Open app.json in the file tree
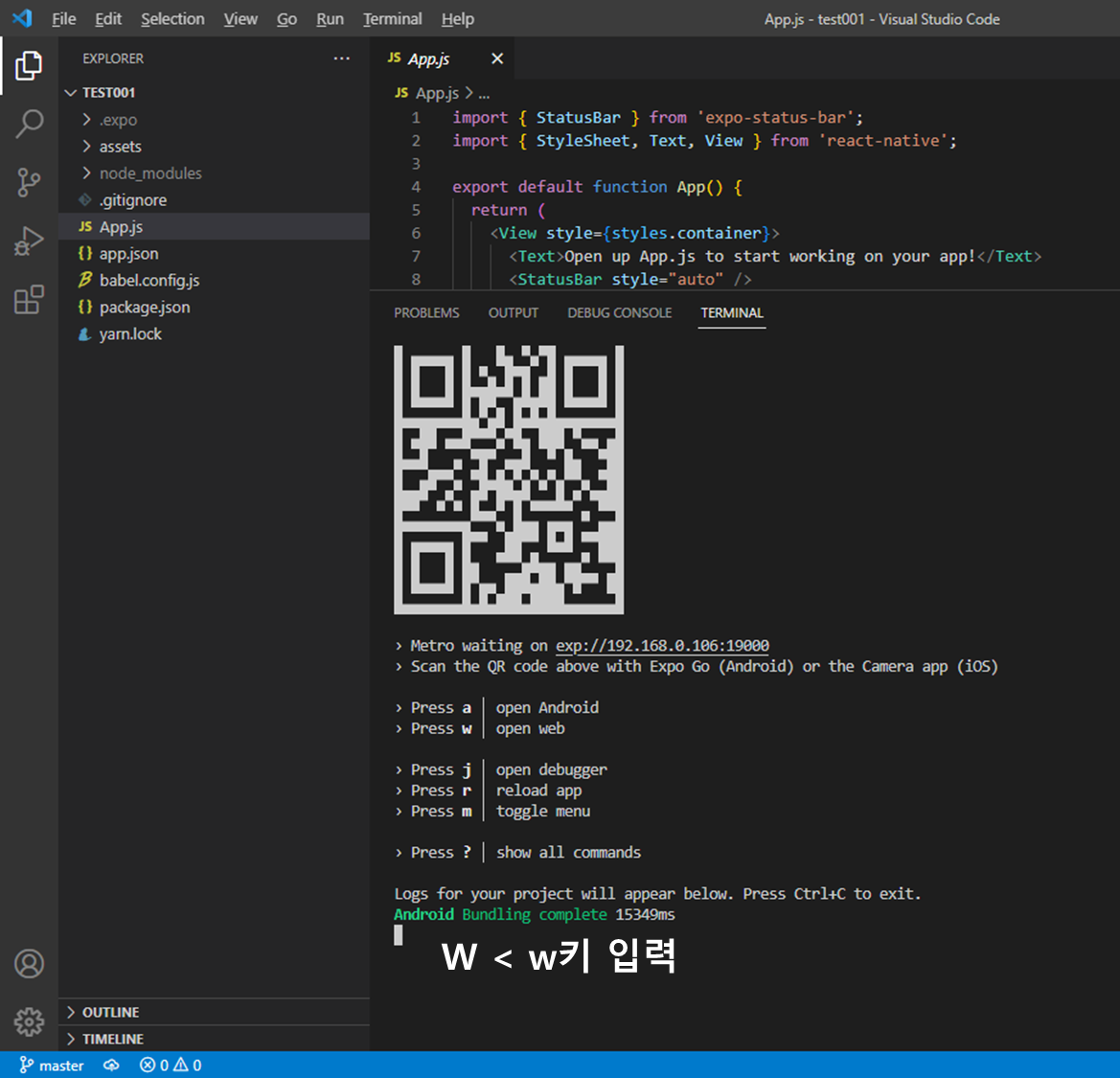This screenshot has height=1078, width=1120. (128, 254)
